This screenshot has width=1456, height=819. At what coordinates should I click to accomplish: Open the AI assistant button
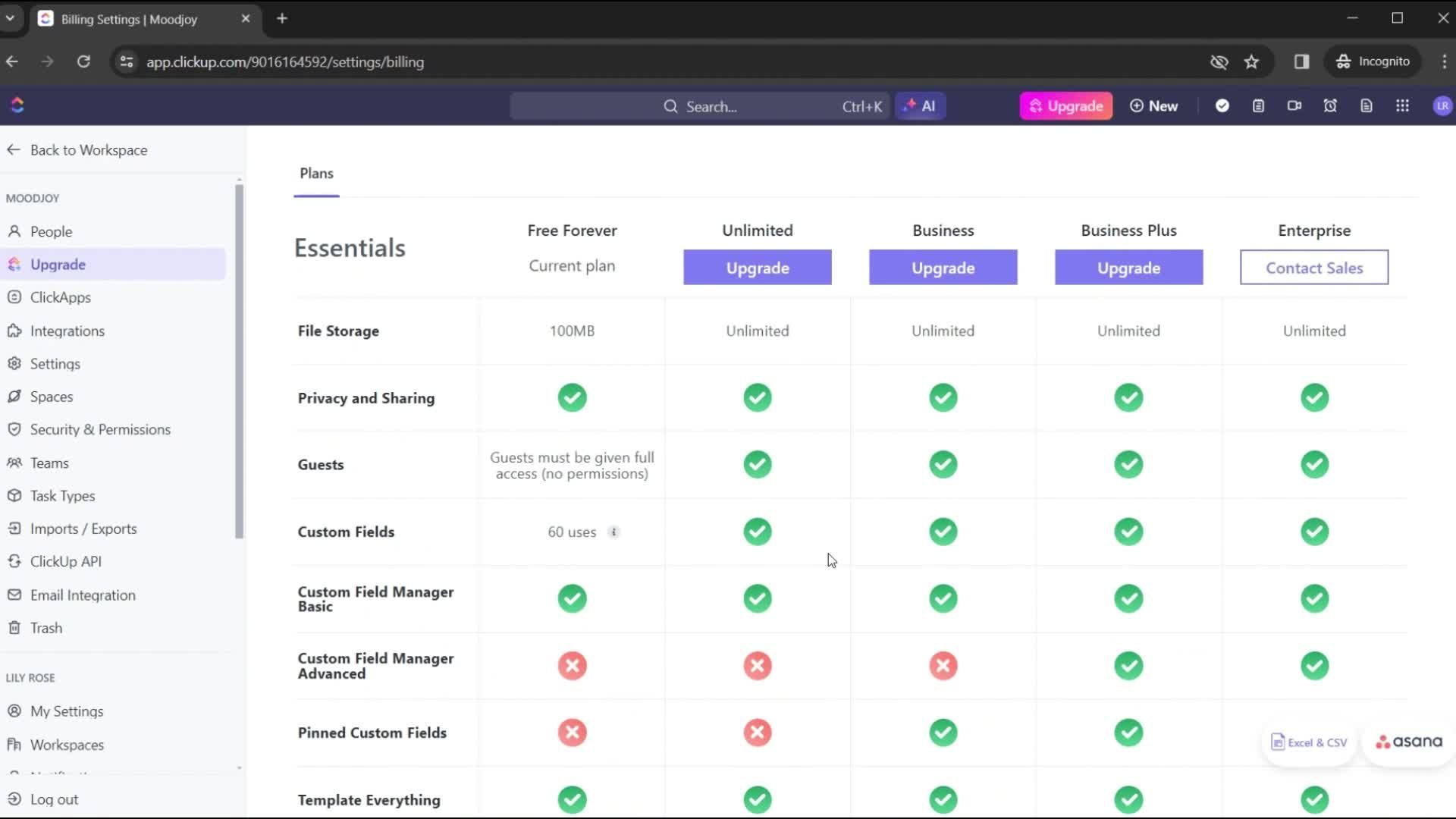point(921,106)
